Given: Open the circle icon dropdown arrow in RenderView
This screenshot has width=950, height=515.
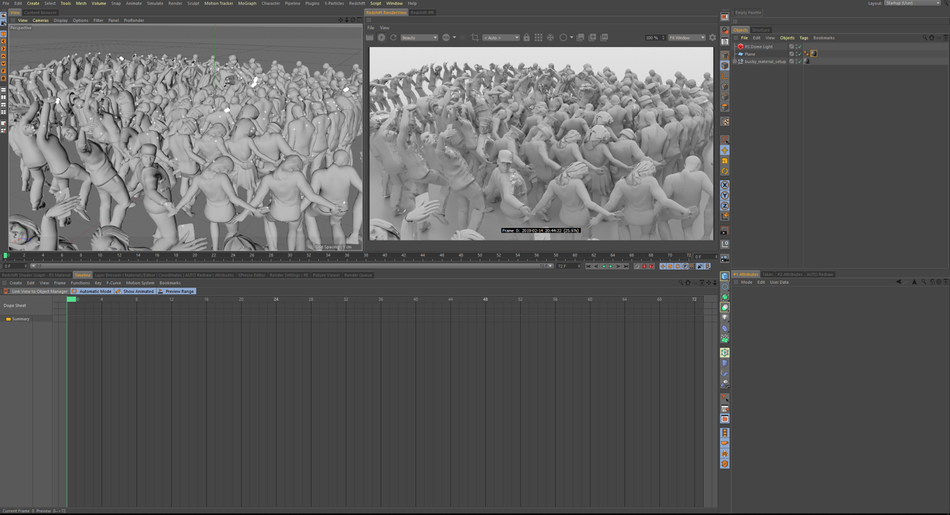Looking at the screenshot, I should coord(571,38).
